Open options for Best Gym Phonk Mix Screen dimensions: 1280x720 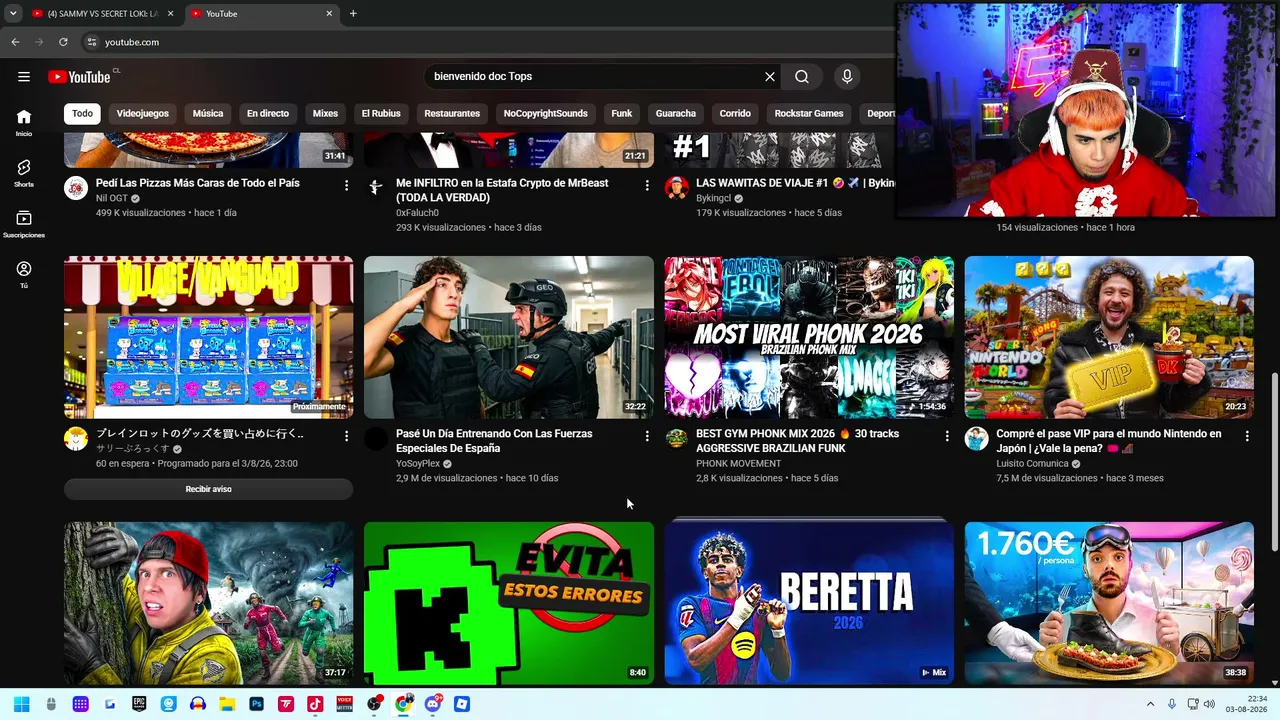point(947,436)
